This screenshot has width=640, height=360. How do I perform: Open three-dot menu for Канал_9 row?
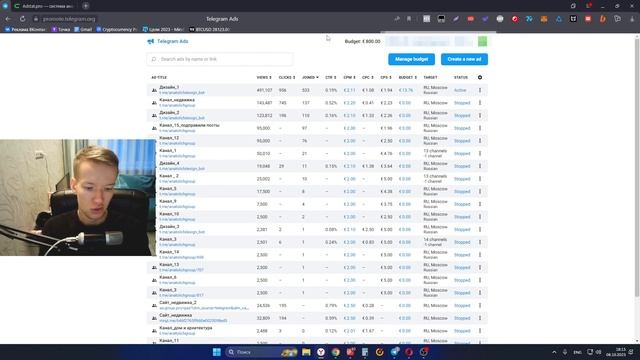[480, 204]
